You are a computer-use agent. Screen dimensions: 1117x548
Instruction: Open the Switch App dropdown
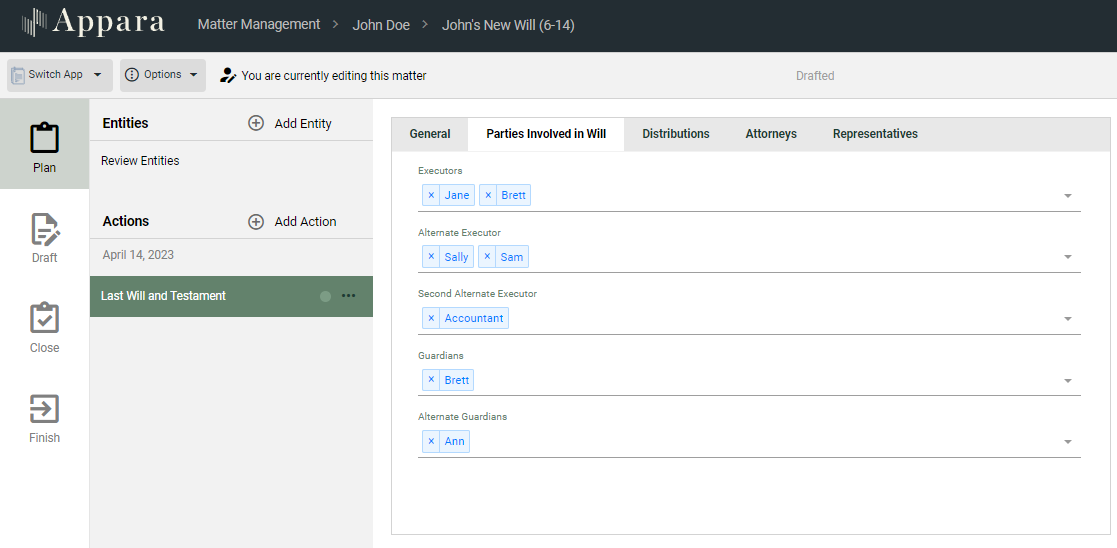point(59,75)
